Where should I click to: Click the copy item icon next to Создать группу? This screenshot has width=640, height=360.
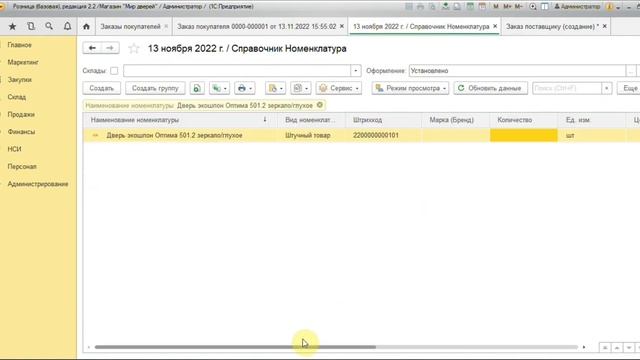(197, 88)
